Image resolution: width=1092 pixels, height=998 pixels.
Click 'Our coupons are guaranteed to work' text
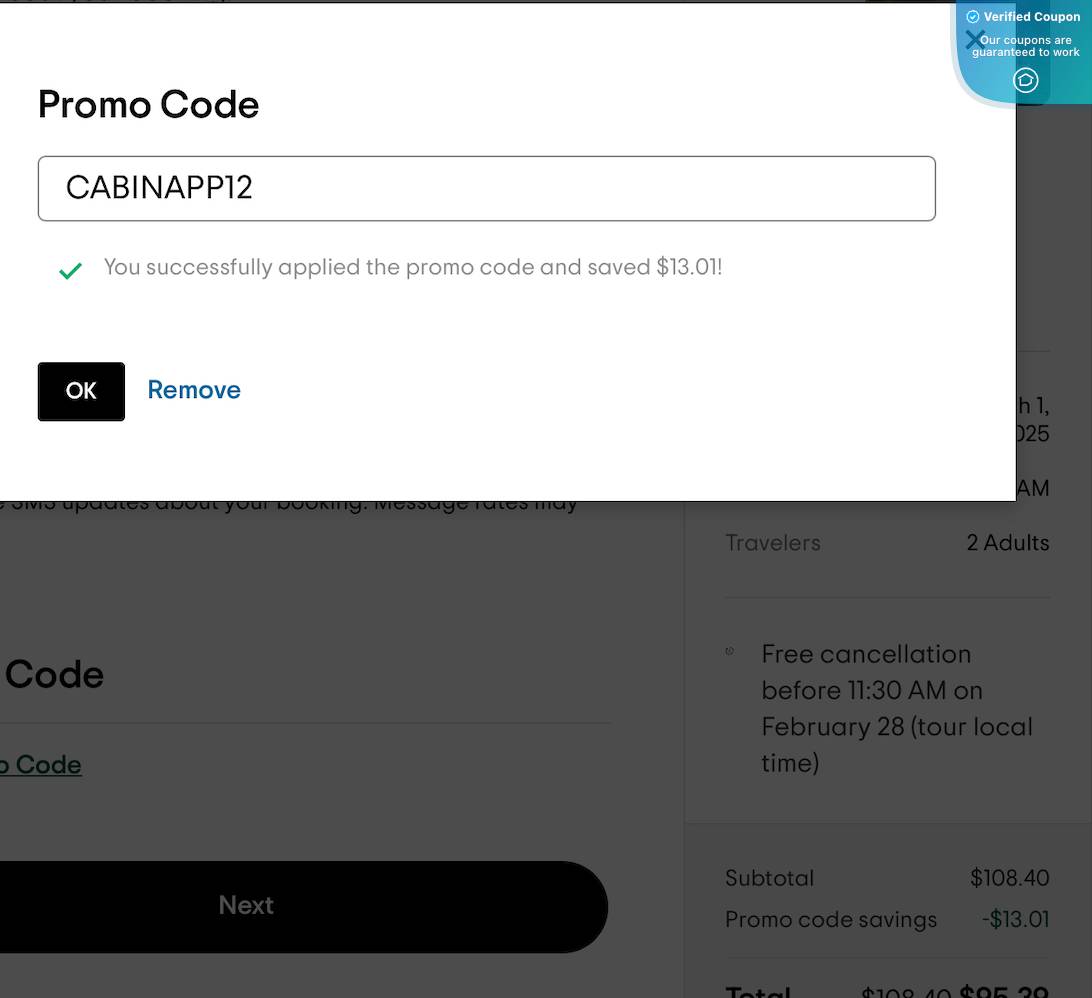(1026, 46)
